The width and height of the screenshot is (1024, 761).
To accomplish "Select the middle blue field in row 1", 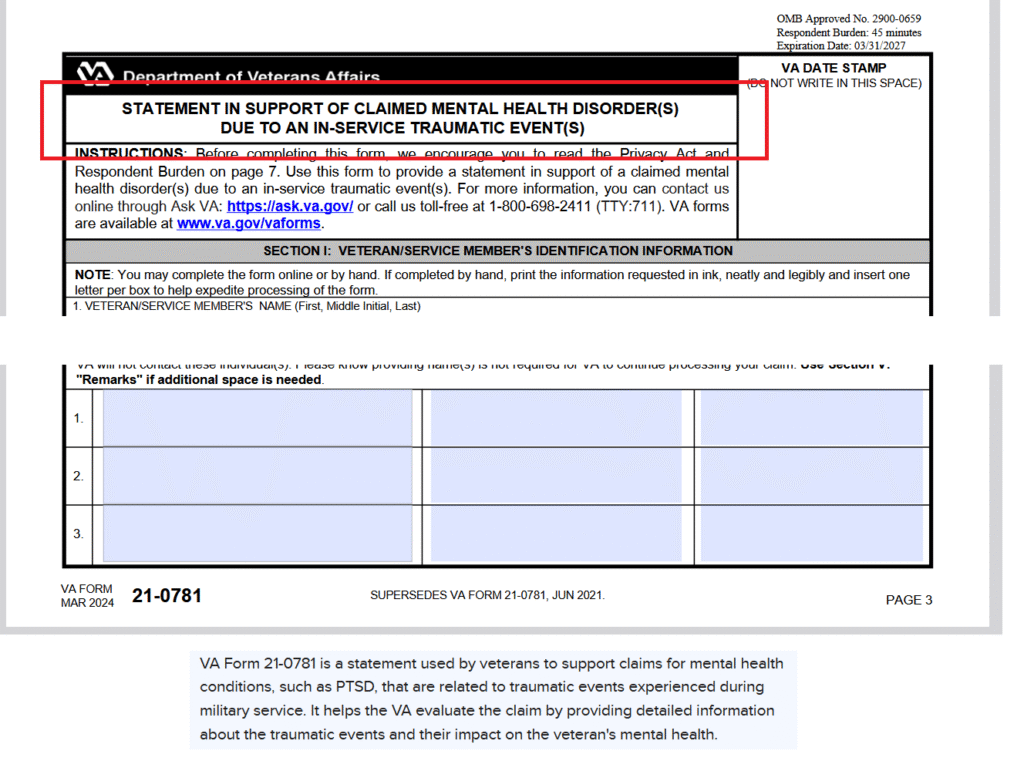I will (556, 418).
